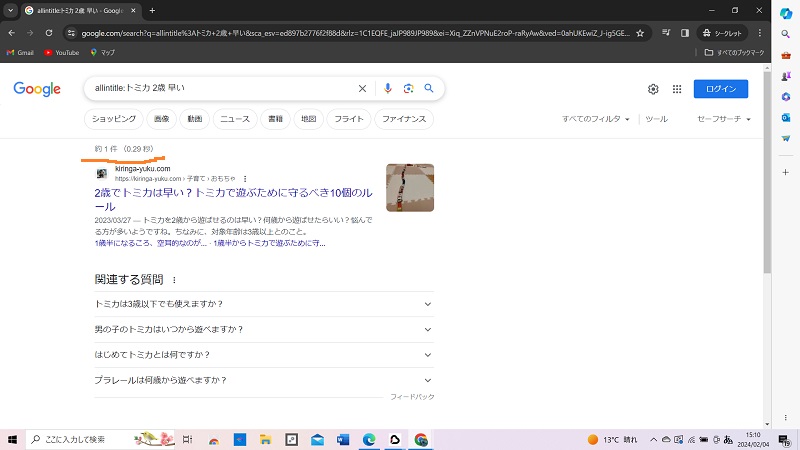Select the ファイナンス filter tab

(x=404, y=119)
